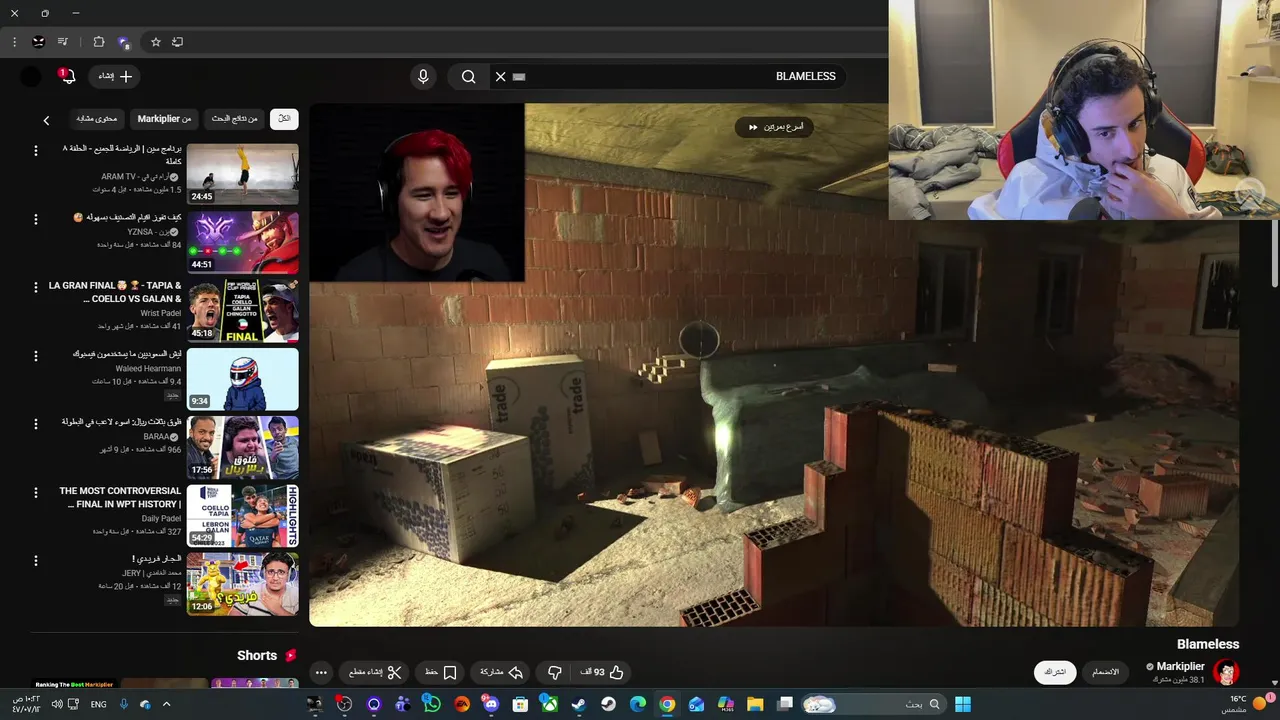Open options for LA GRAN FINAL video

click(x=36, y=287)
